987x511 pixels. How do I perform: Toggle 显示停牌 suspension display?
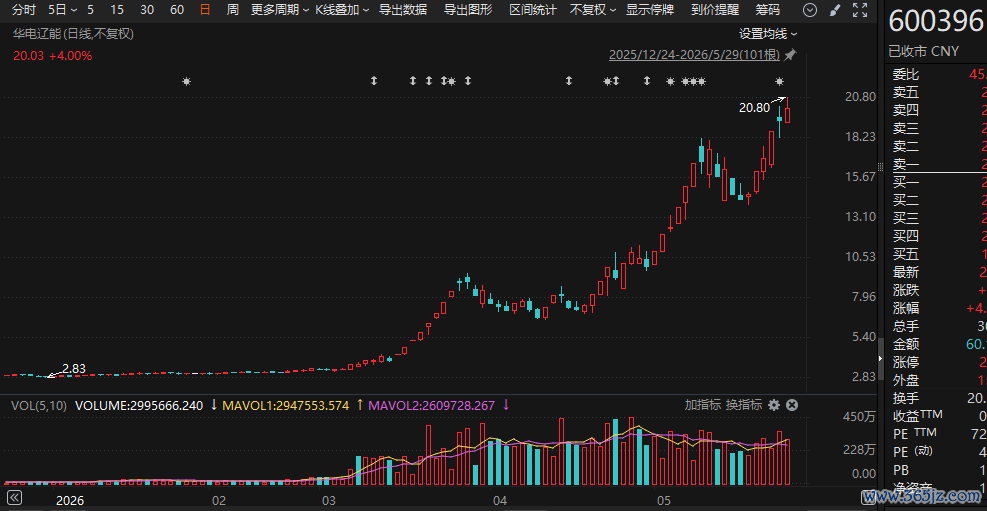(x=650, y=9)
